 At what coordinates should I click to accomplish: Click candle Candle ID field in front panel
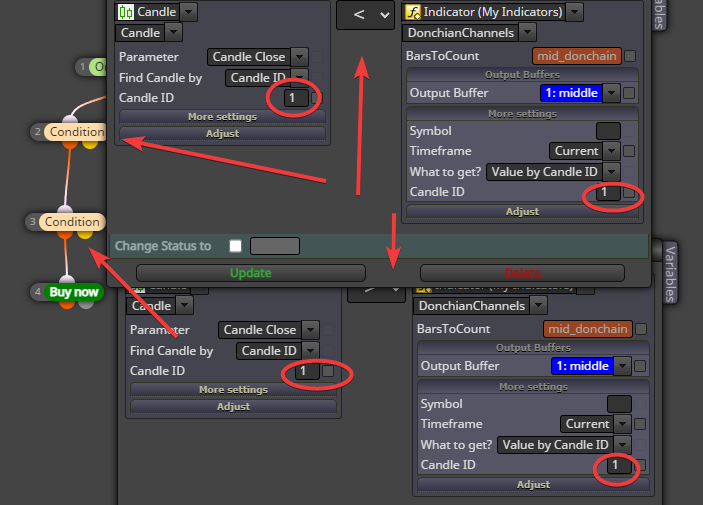pyautogui.click(x=296, y=98)
